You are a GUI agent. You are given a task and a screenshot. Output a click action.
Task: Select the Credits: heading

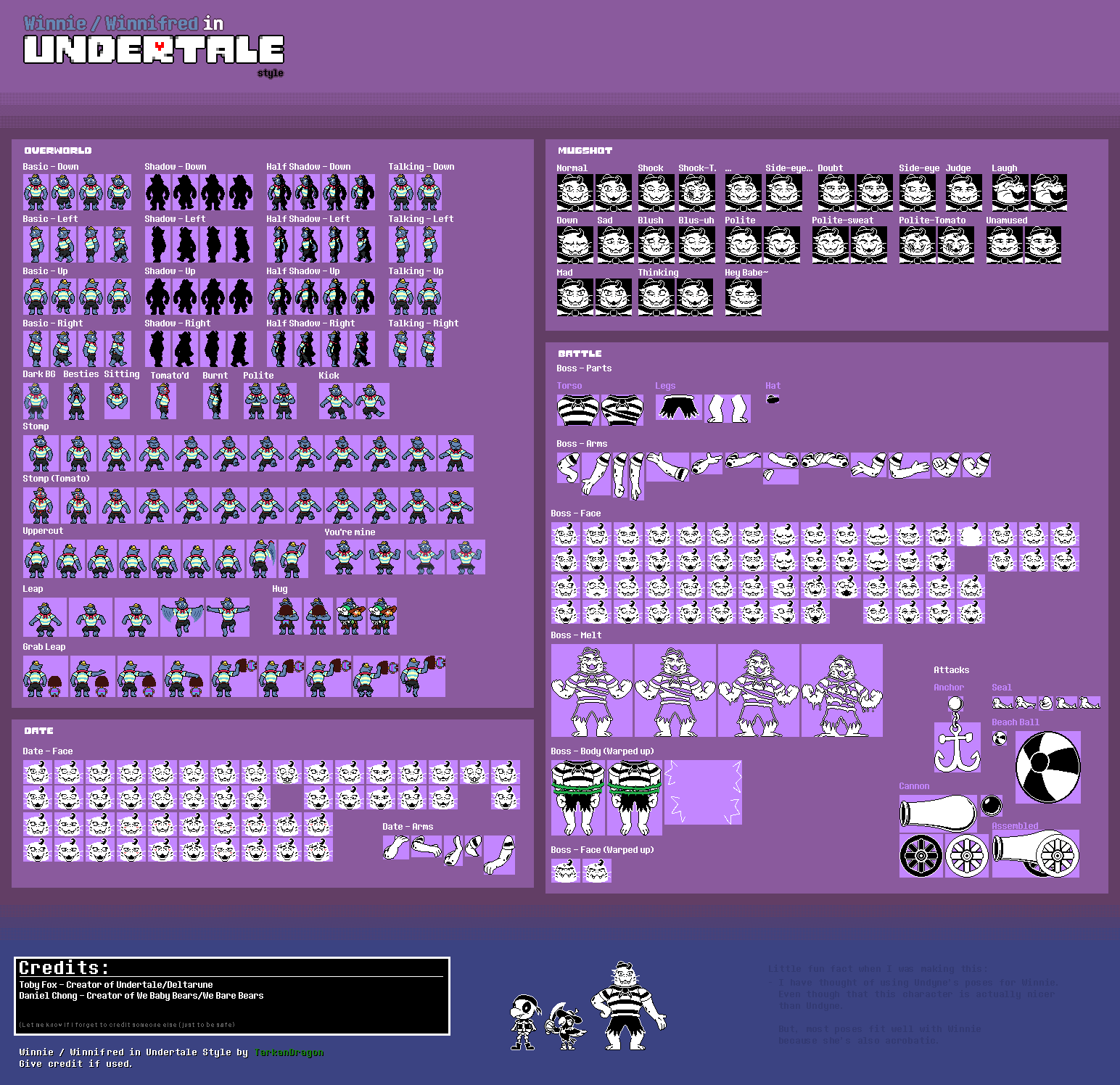tap(64, 968)
